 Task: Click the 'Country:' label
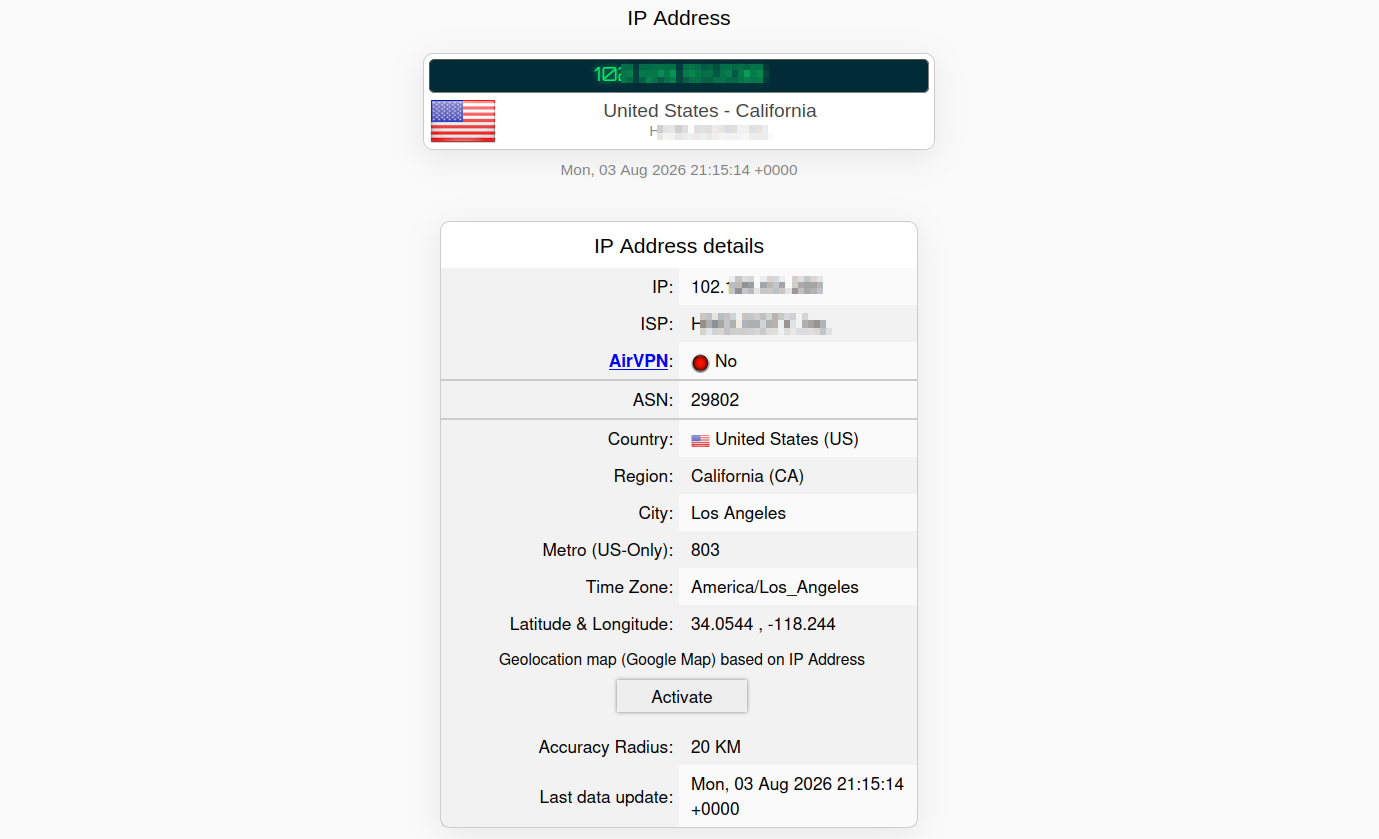pyautogui.click(x=641, y=439)
